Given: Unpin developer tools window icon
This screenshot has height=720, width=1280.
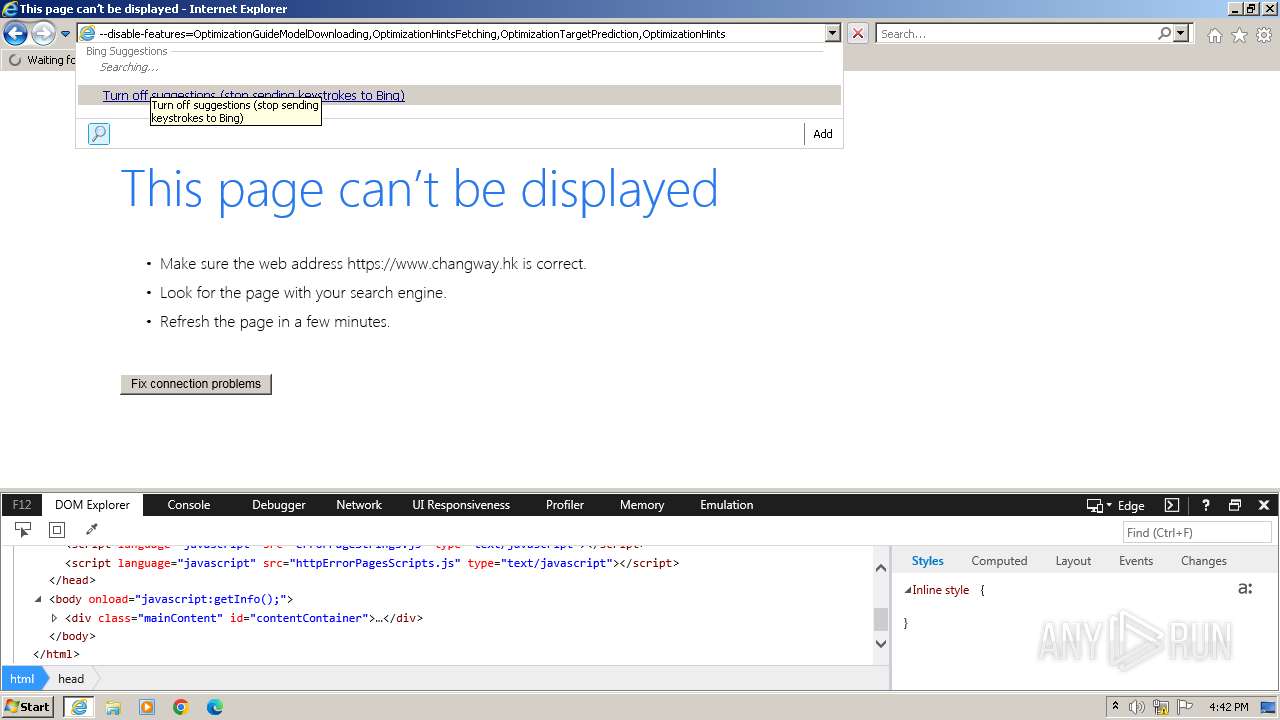Looking at the screenshot, I should (1235, 505).
